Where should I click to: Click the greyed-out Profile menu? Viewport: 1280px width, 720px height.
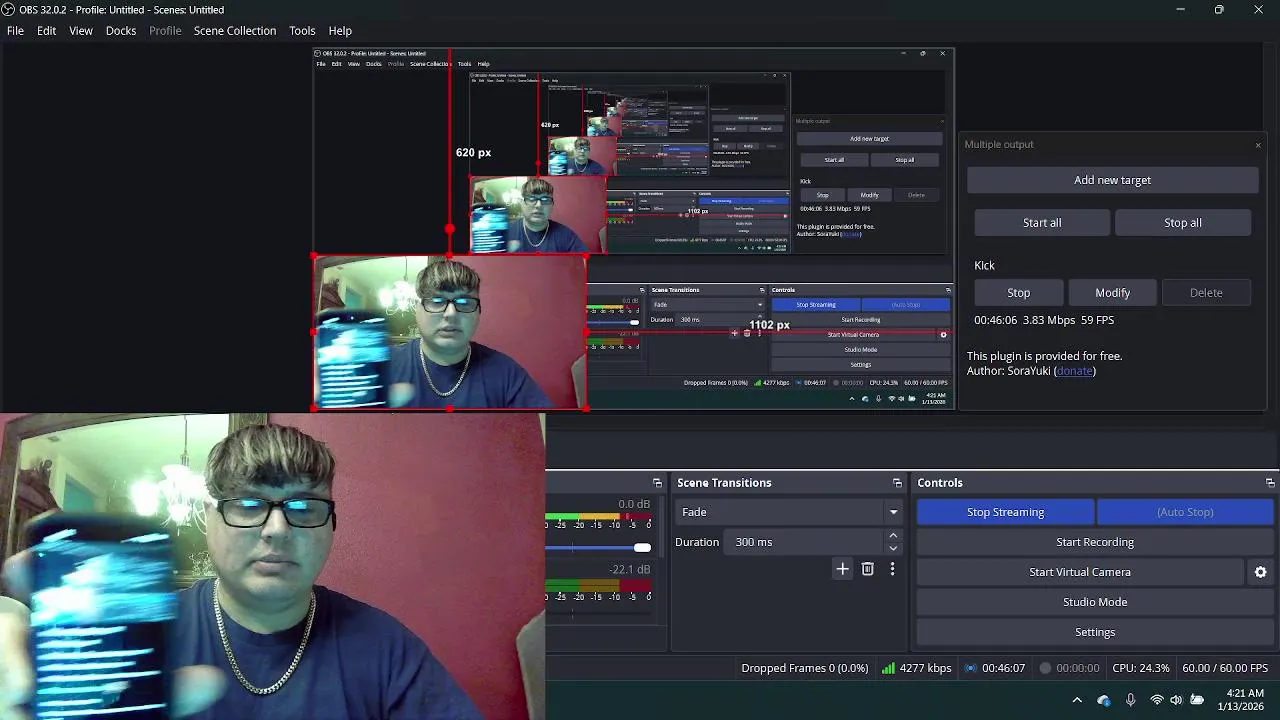(x=165, y=31)
